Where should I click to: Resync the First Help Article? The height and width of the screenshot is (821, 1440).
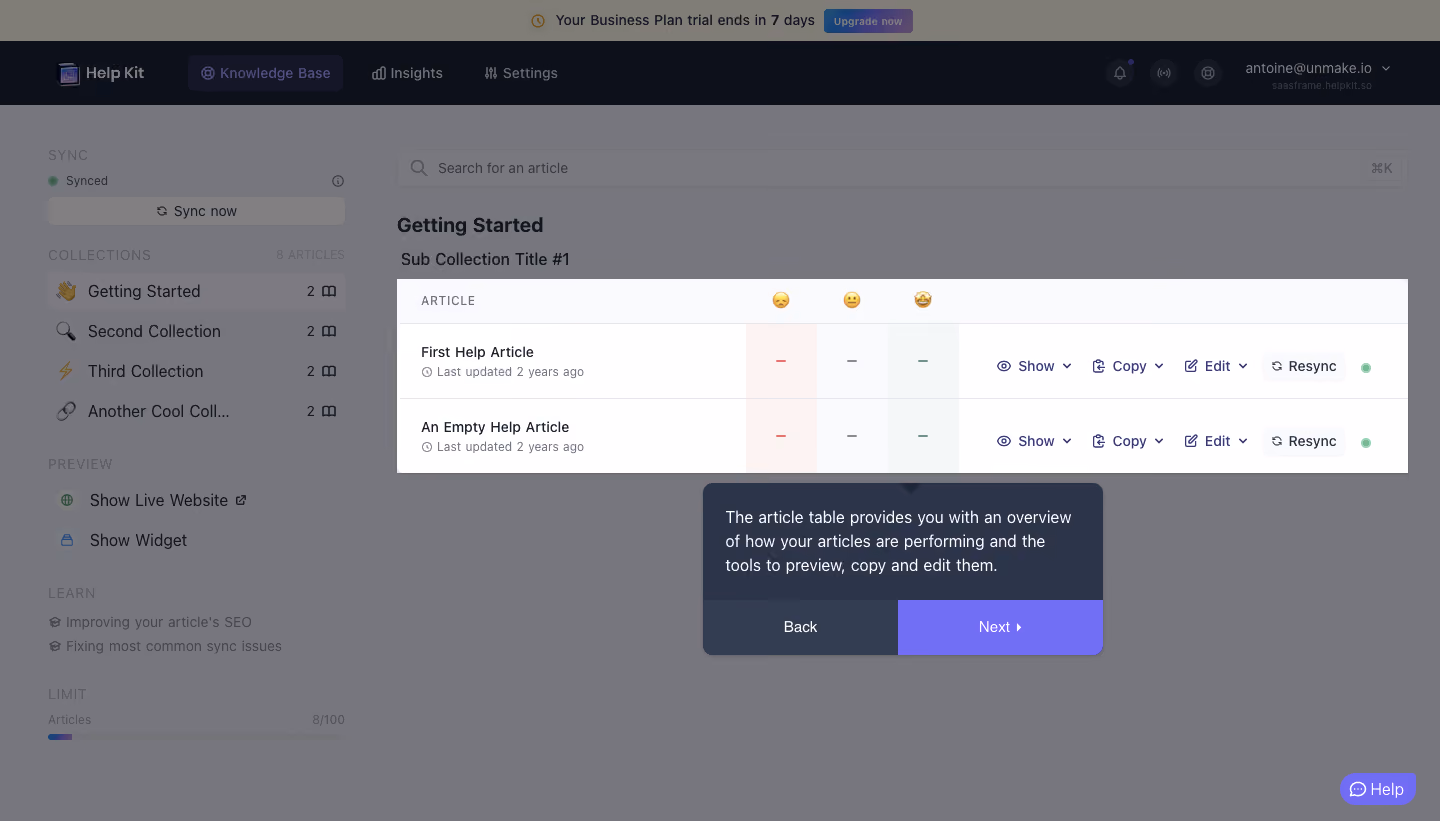click(1304, 366)
